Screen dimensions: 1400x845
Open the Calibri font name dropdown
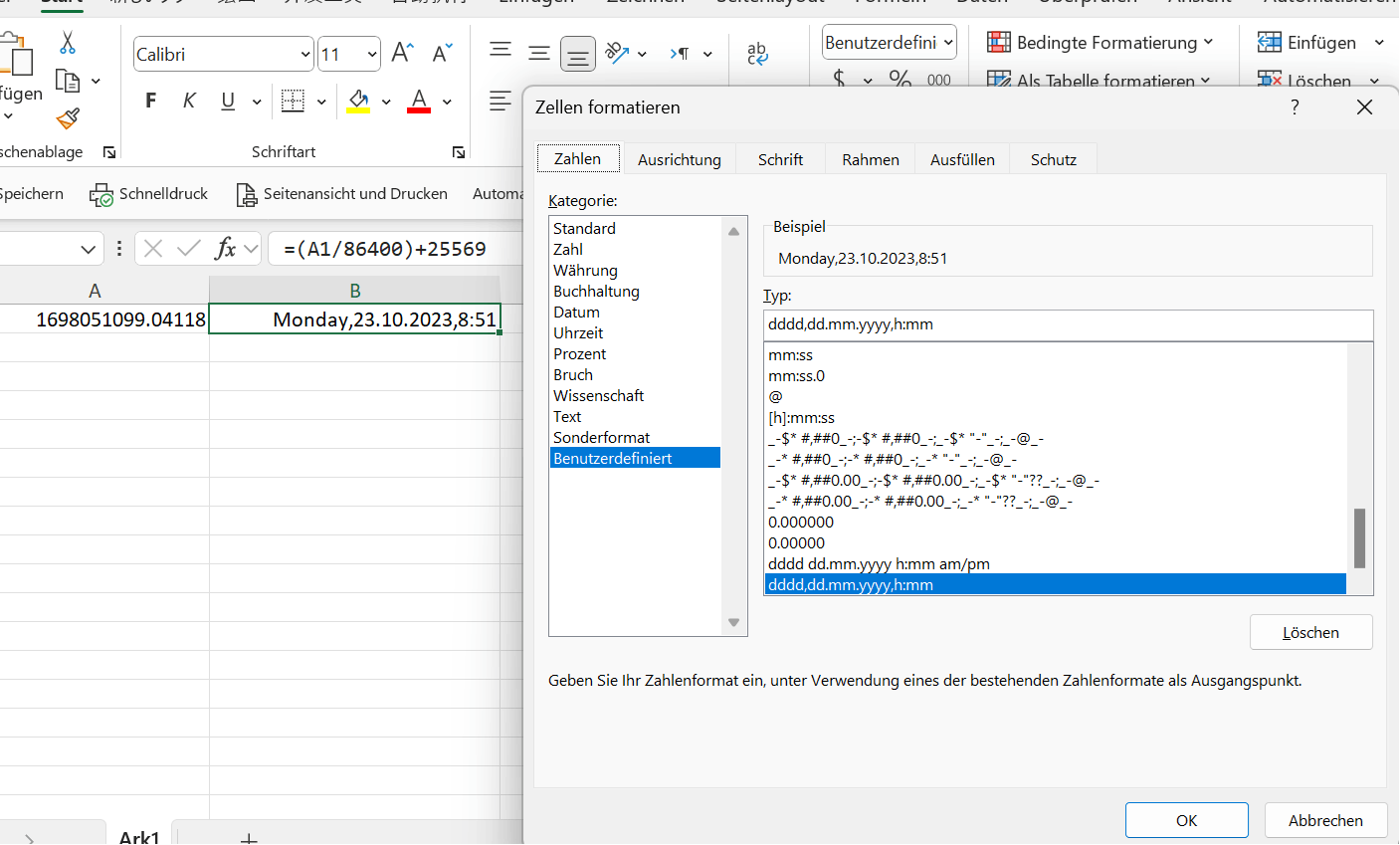304,55
